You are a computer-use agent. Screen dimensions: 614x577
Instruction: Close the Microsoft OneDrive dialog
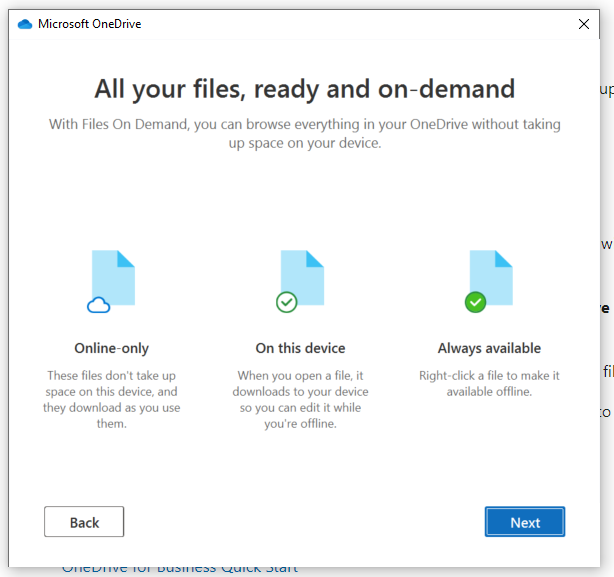tap(583, 24)
